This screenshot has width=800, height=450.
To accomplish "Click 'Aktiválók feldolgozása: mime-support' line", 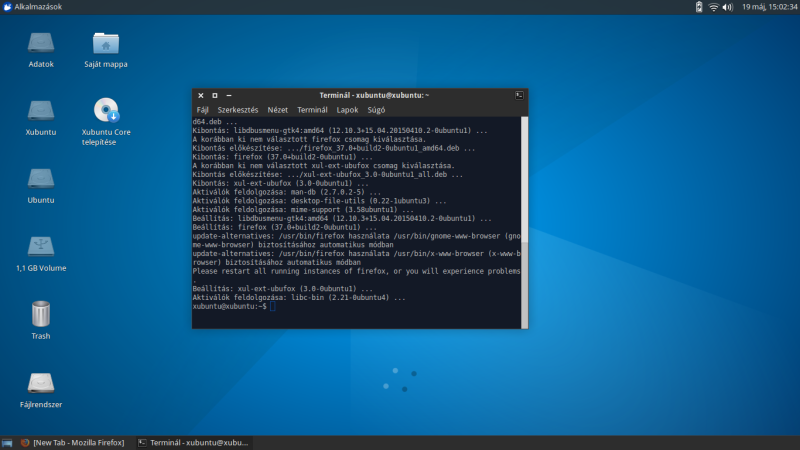I will pos(303,210).
